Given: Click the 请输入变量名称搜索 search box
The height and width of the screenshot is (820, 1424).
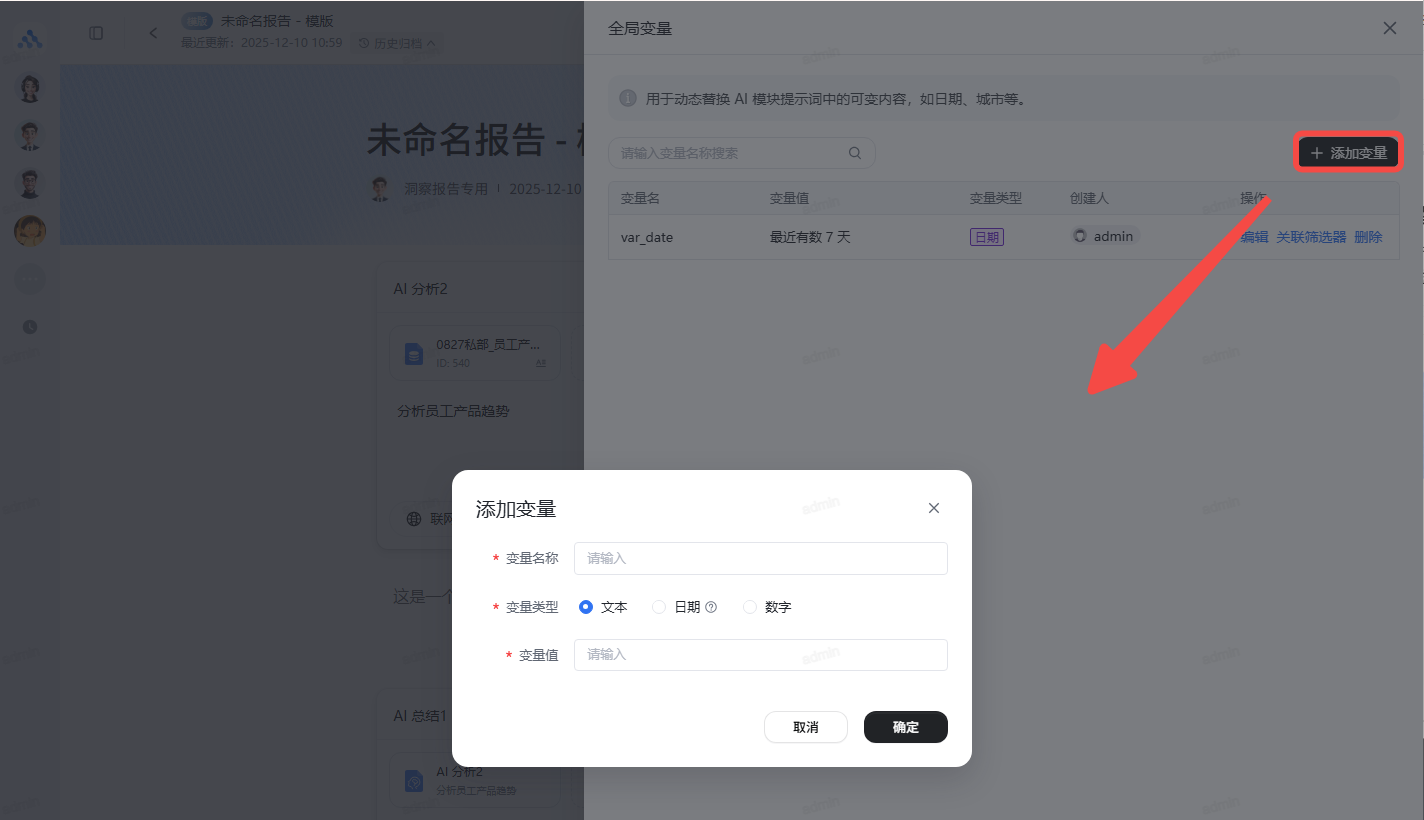Looking at the screenshot, I should [x=742, y=153].
